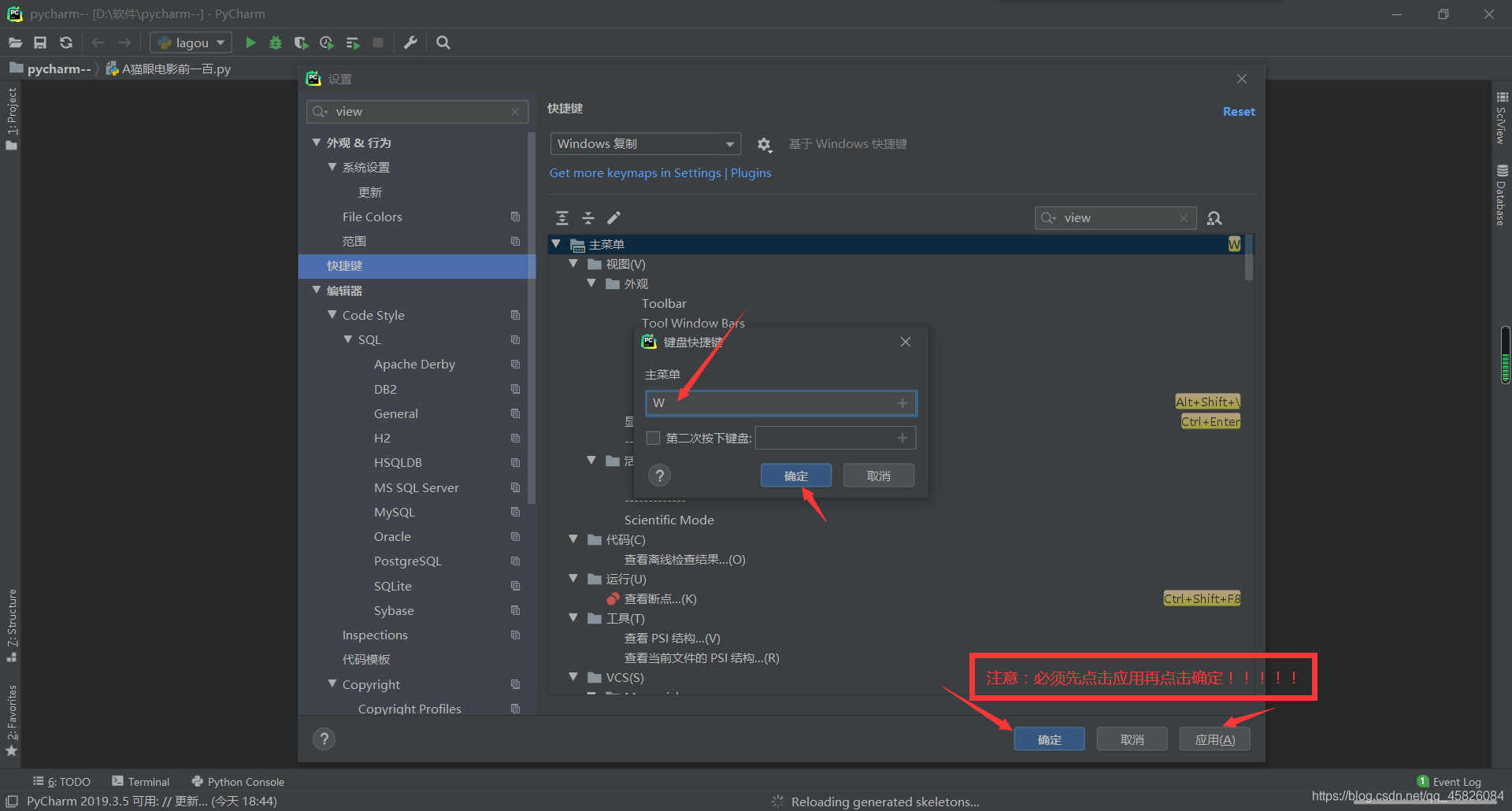The image size is (1512, 811).
Task: Collapse the 视图(V) keymap folder
Action: 573,264
